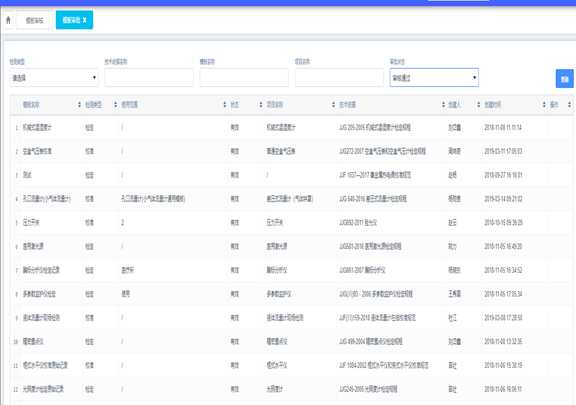
Task: Click the blue 查询 search button
Action: [x=565, y=79]
